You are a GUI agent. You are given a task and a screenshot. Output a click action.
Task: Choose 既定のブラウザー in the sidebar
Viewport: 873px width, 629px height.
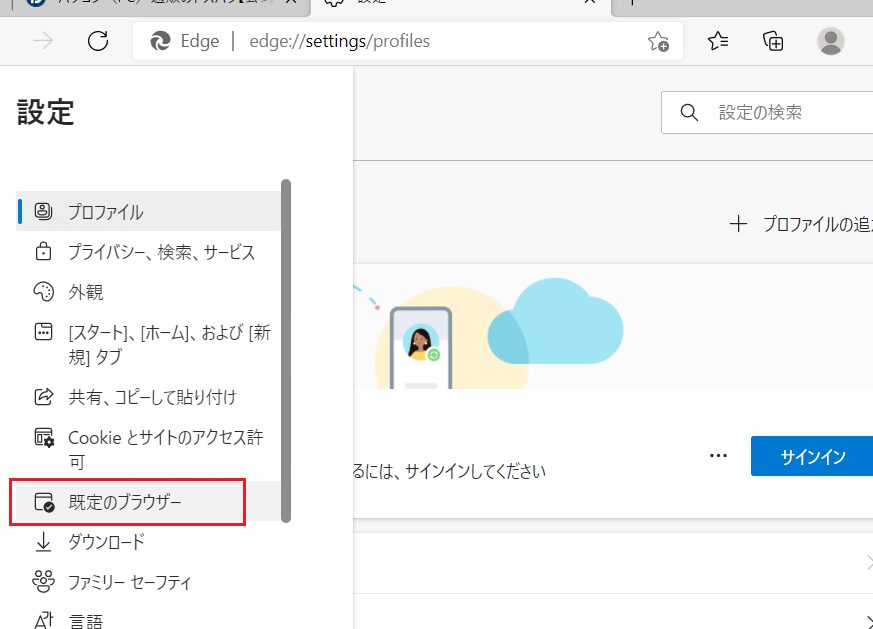click(128, 502)
